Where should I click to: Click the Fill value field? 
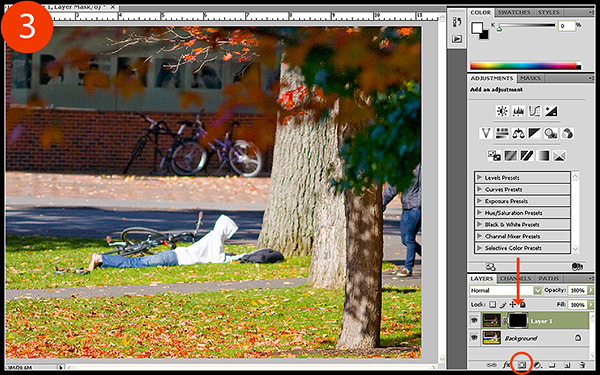coord(577,305)
